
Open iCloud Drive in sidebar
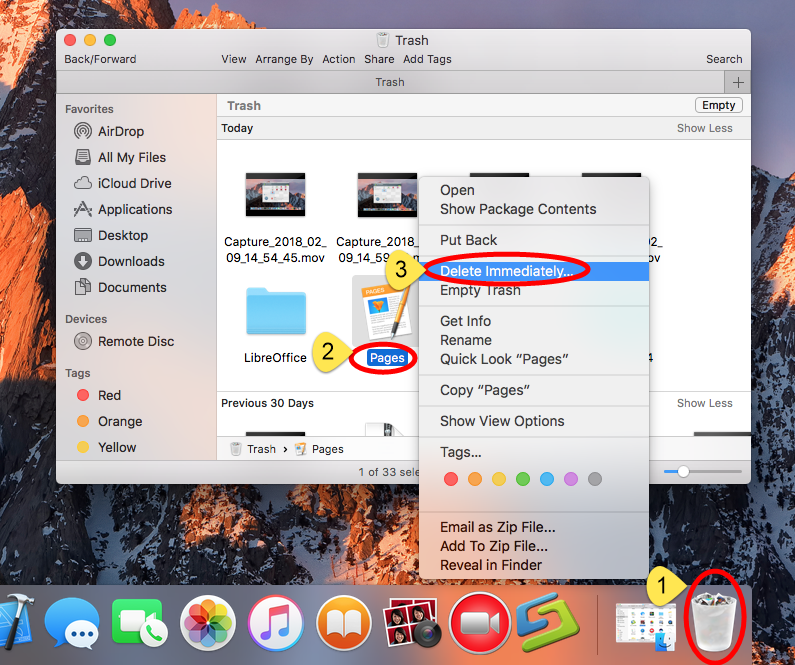pos(123,183)
